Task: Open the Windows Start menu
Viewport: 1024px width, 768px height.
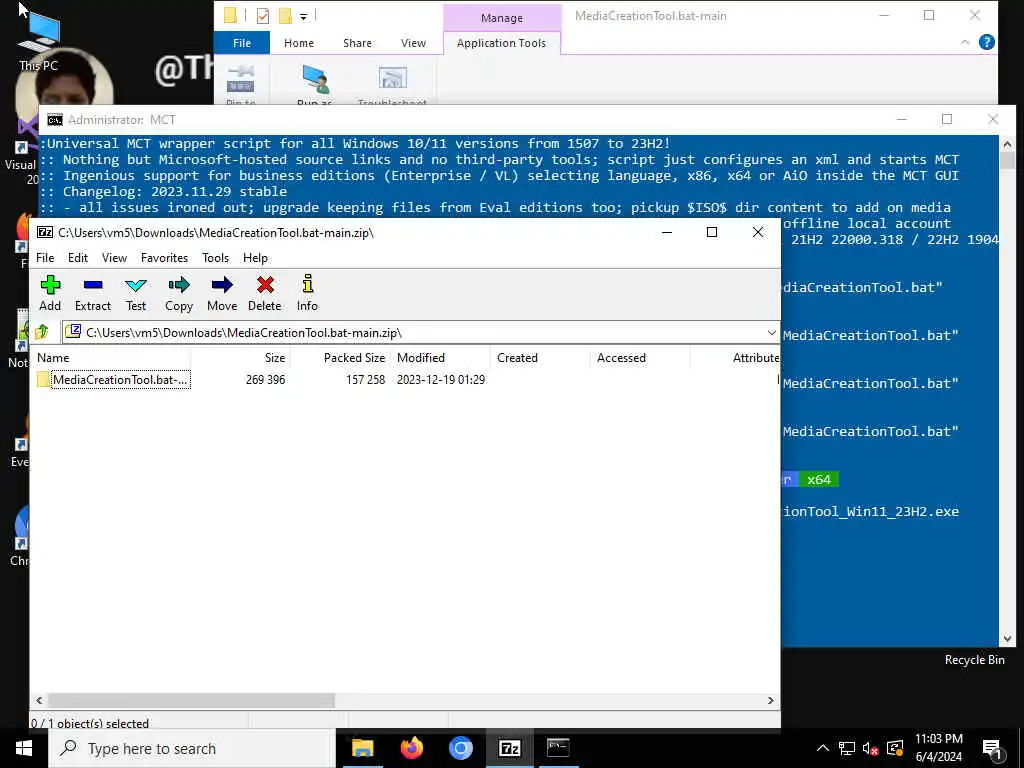Action: 24,748
